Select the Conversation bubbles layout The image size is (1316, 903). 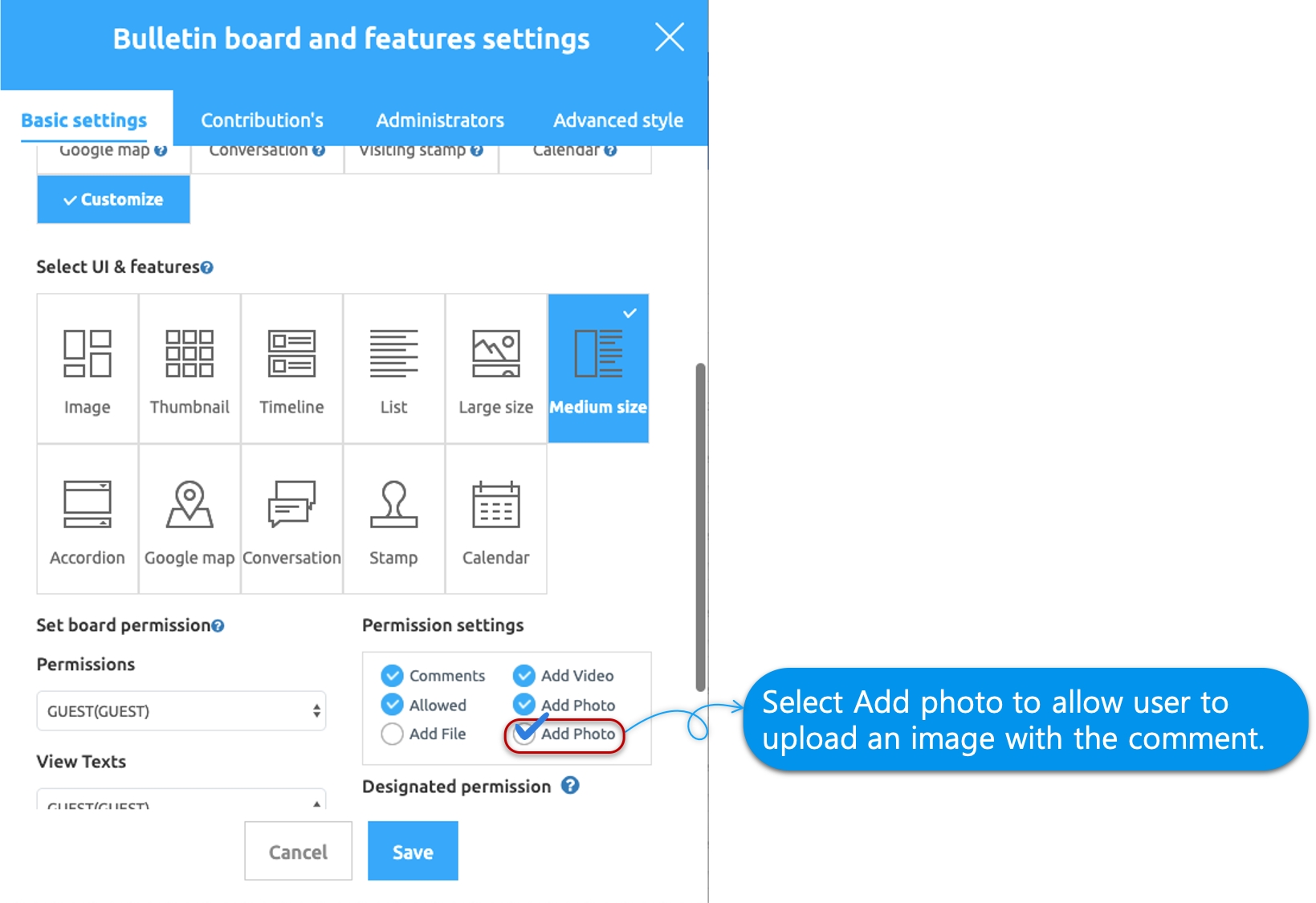291,519
